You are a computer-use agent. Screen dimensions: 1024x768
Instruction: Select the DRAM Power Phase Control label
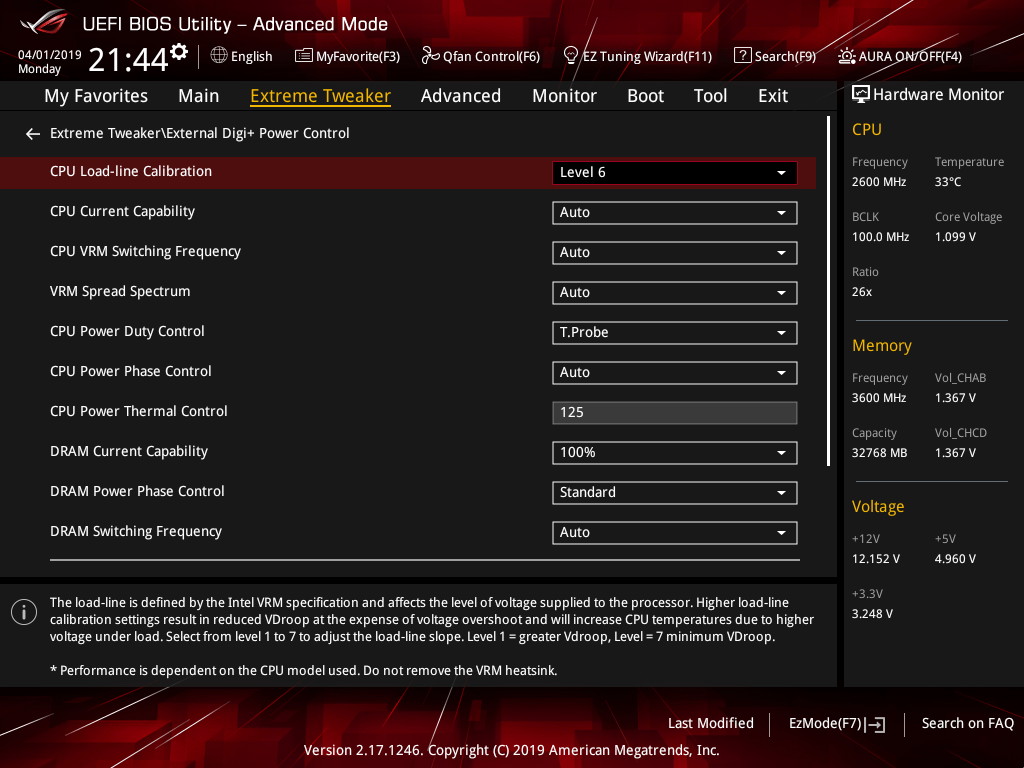[x=137, y=491]
